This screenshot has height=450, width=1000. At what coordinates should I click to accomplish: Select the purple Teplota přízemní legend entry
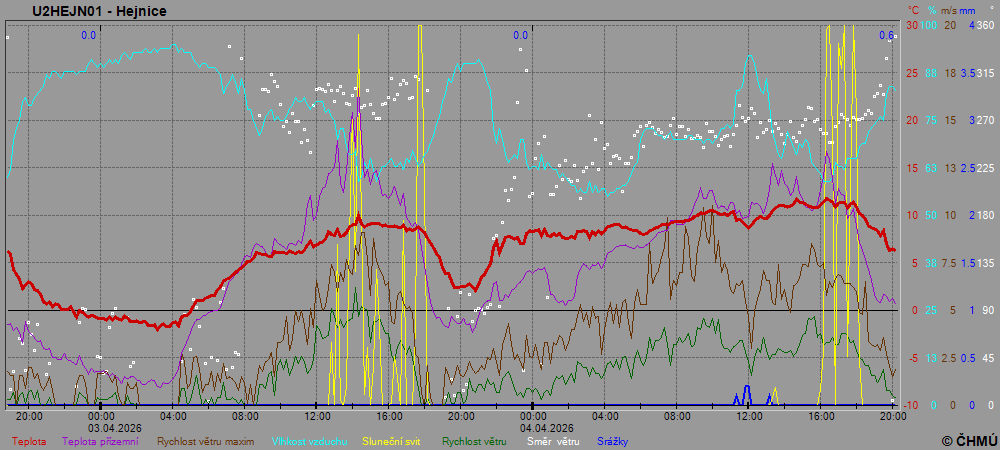click(100, 441)
